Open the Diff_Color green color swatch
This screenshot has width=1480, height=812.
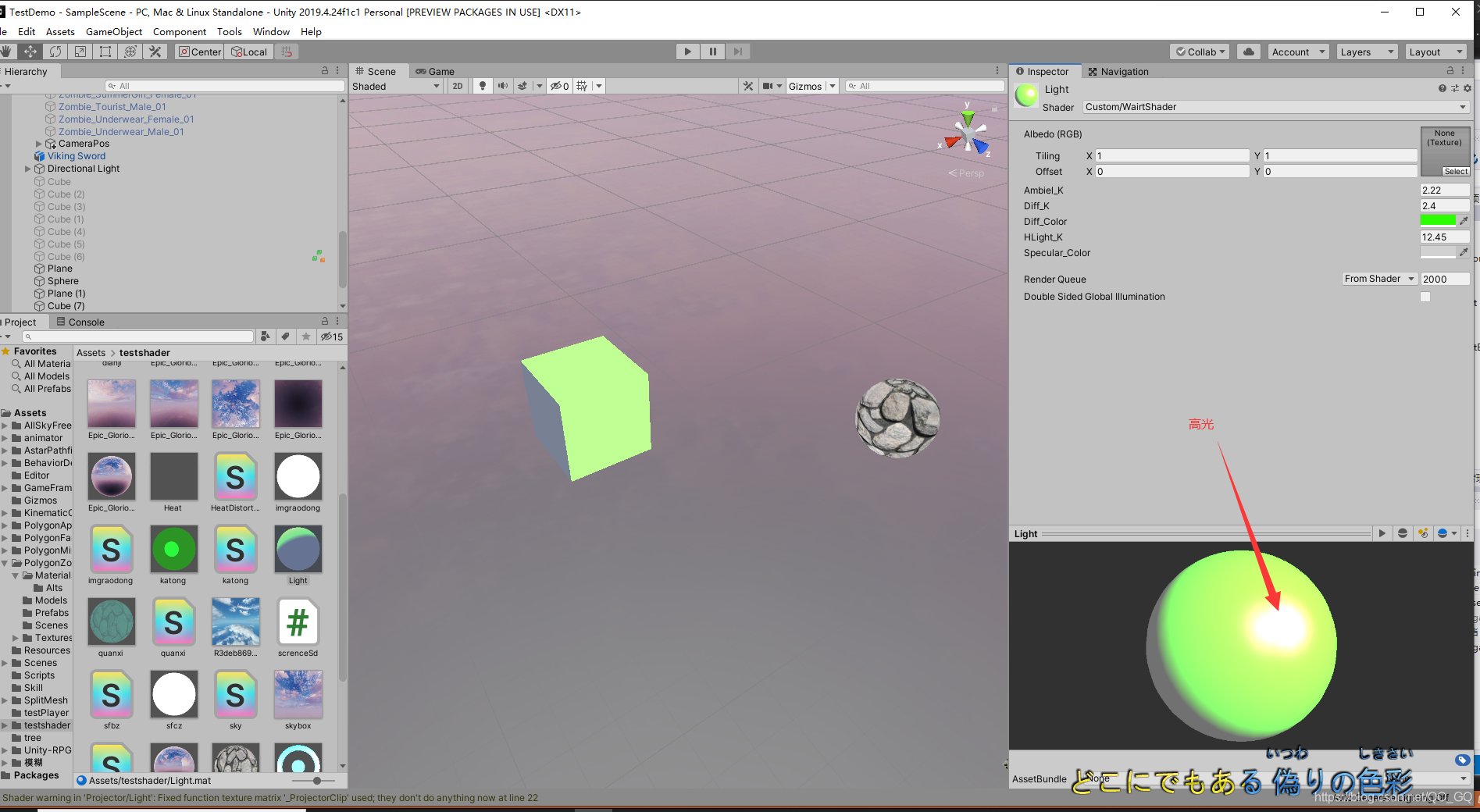(x=1438, y=221)
